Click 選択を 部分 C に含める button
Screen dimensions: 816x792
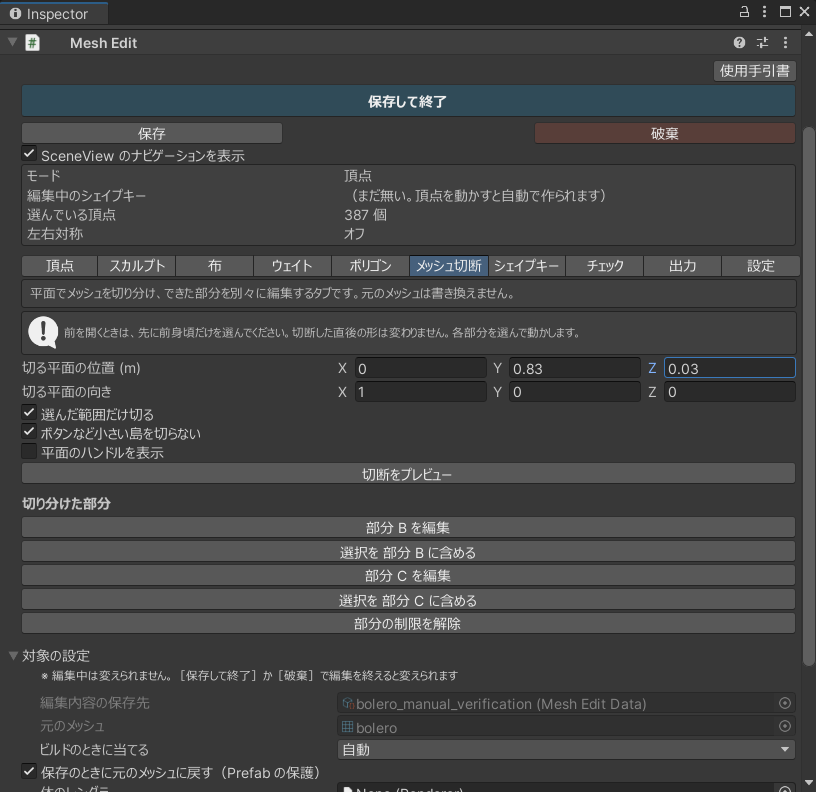pyautogui.click(x=408, y=599)
